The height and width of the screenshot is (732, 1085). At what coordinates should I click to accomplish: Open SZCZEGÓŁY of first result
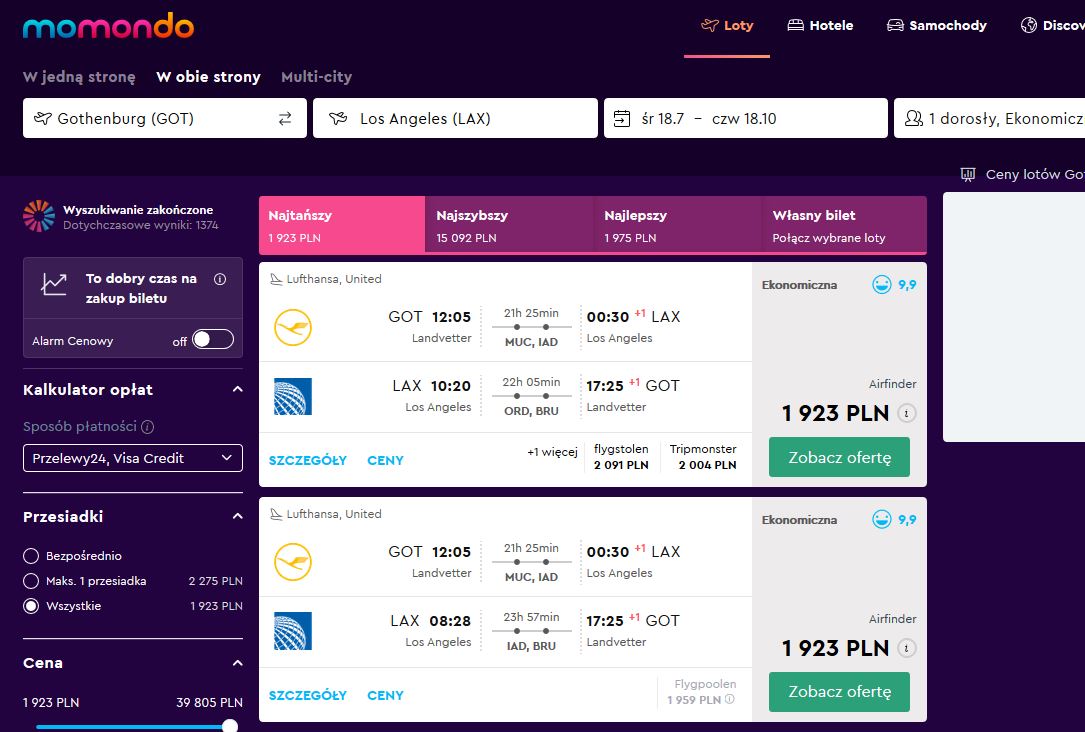tap(307, 461)
